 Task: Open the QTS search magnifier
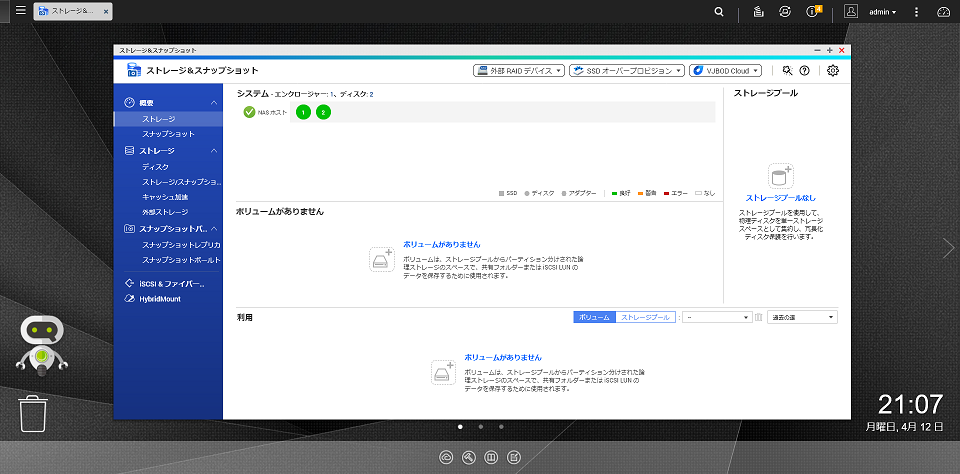719,12
